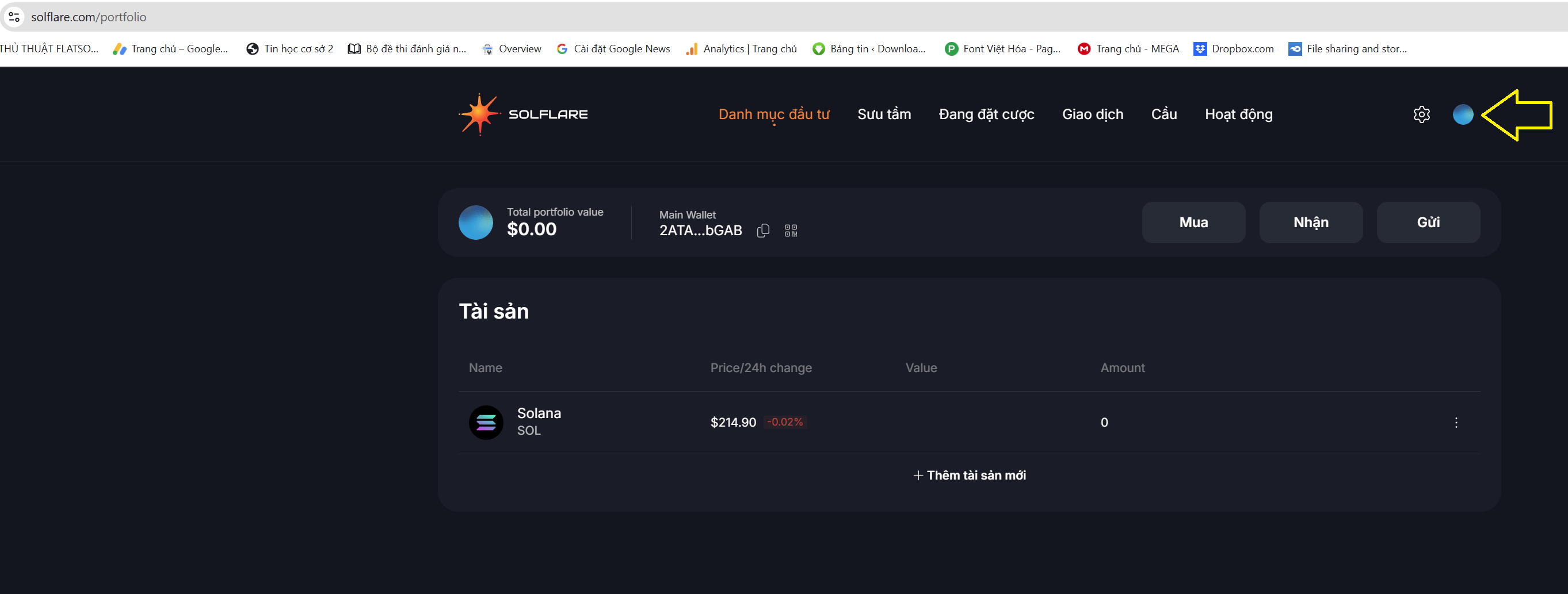Viewport: 1568px width, 594px height.
Task: Open the Cầu tab
Action: tap(1164, 114)
